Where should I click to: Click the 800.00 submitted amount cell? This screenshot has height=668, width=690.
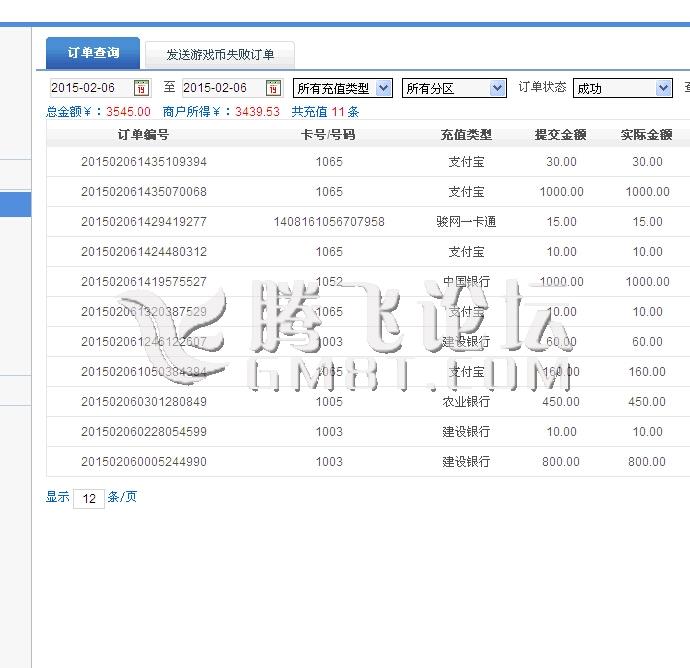[x=561, y=462]
